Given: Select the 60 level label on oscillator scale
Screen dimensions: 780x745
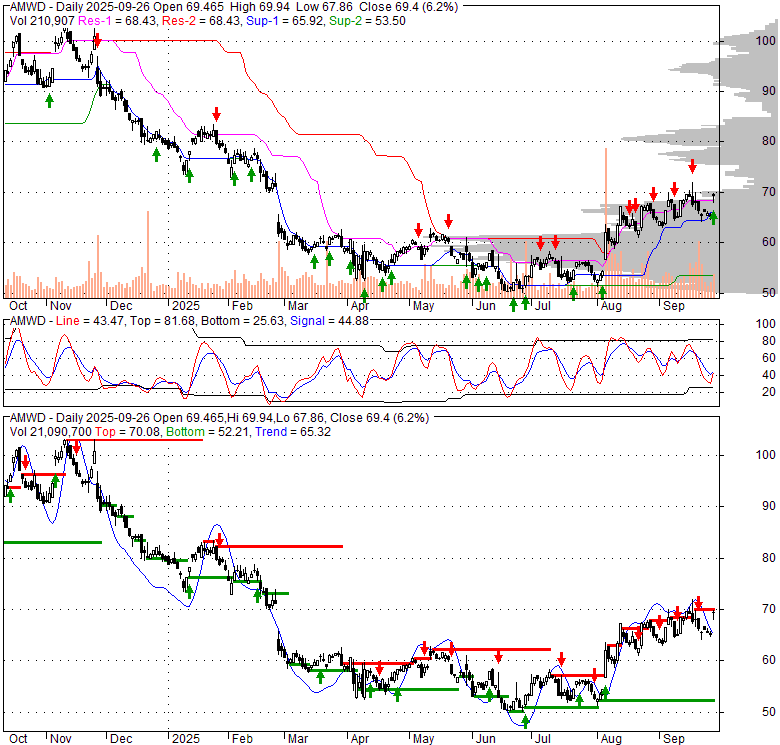Looking at the screenshot, I should click(769, 358).
